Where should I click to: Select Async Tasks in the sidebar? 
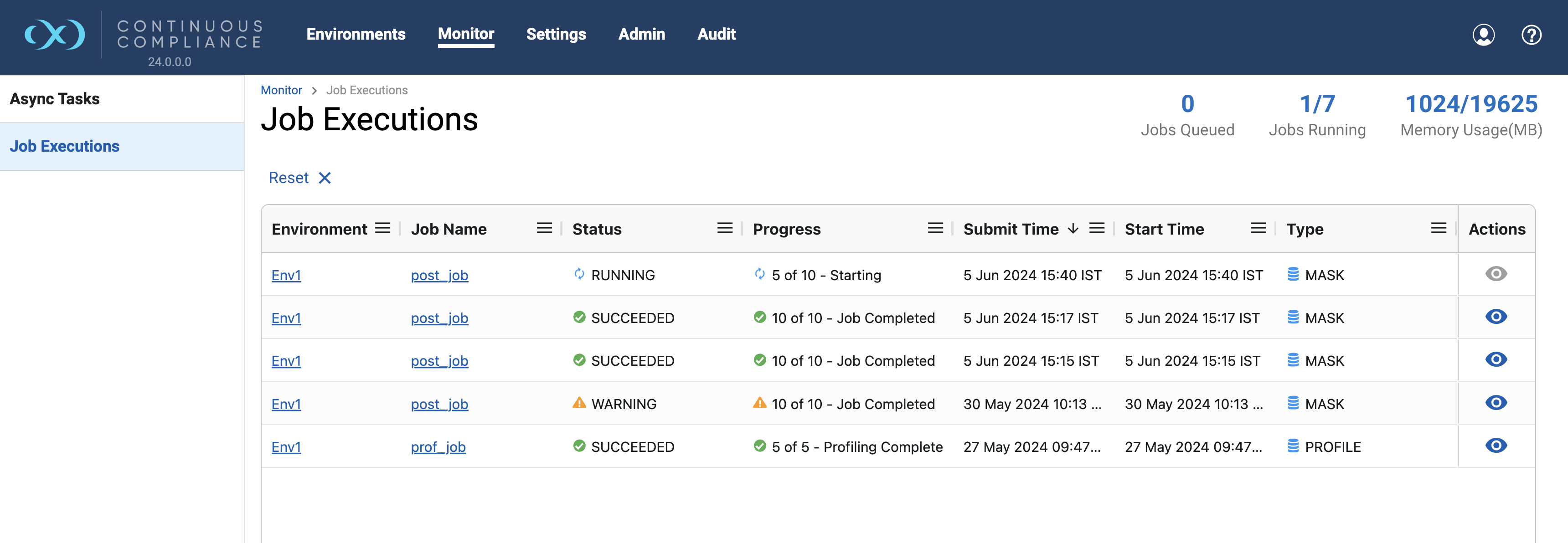55,98
